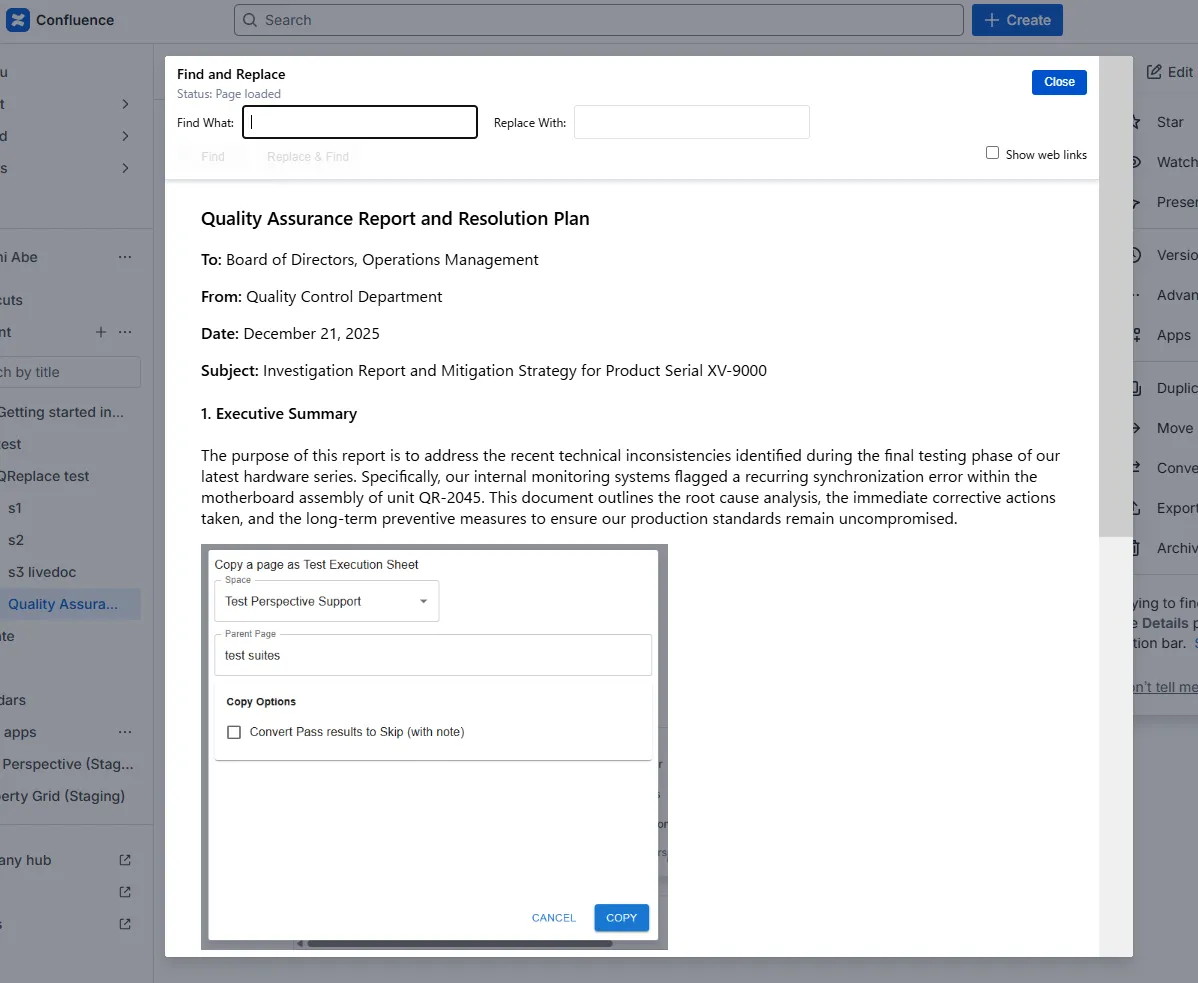Click the plus icon above the title search
The image size is (1198, 983).
pos(100,332)
